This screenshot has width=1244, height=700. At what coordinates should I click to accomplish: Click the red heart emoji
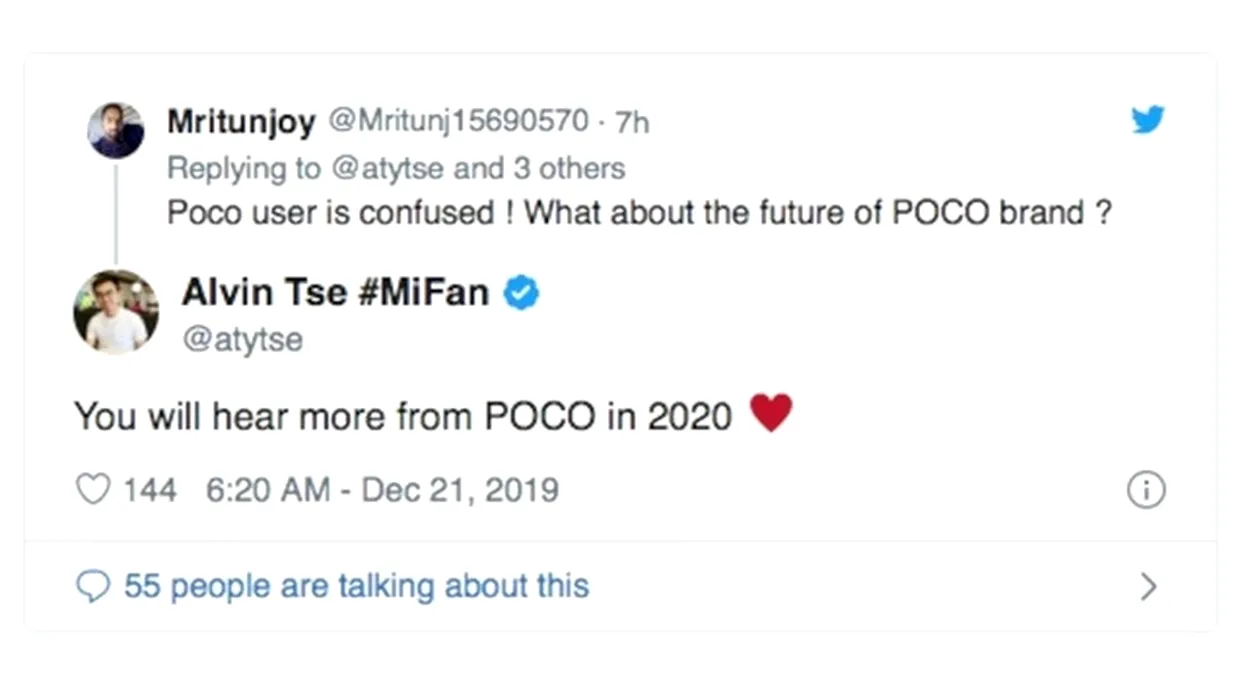coord(771,413)
